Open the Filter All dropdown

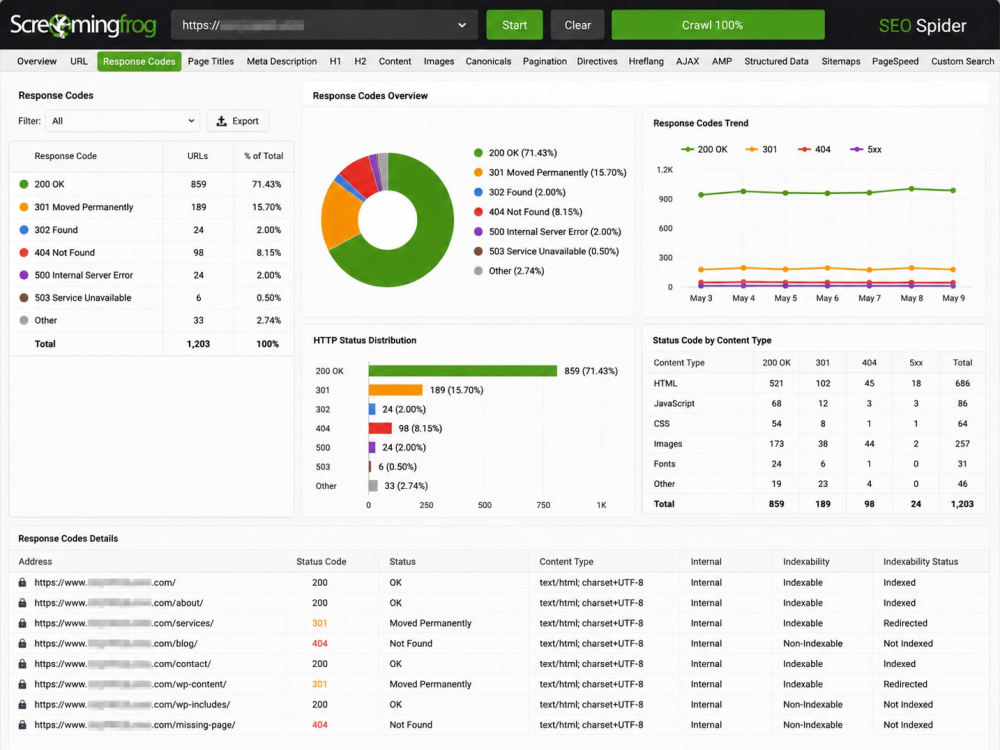pyautogui.click(x=122, y=121)
